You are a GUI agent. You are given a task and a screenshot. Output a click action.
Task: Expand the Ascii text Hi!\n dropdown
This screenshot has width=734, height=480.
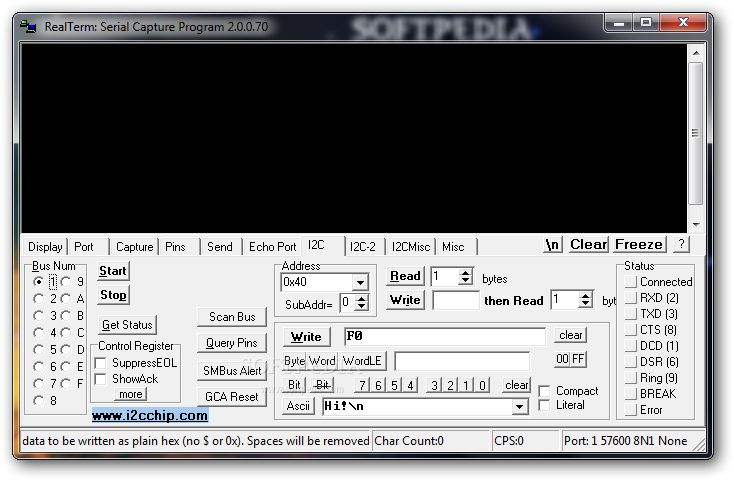point(519,406)
